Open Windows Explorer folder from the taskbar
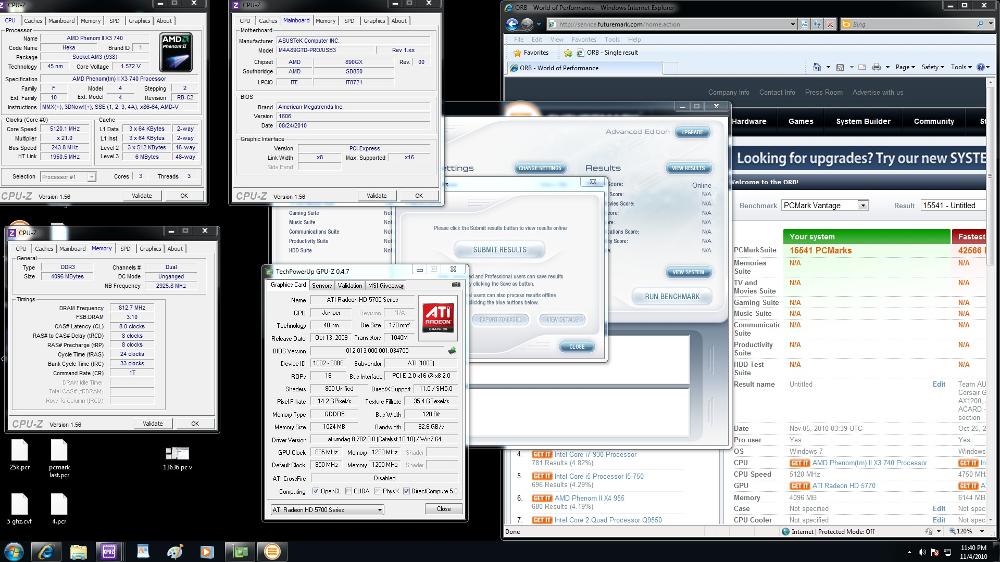The height and width of the screenshot is (562, 1000). (x=78, y=551)
